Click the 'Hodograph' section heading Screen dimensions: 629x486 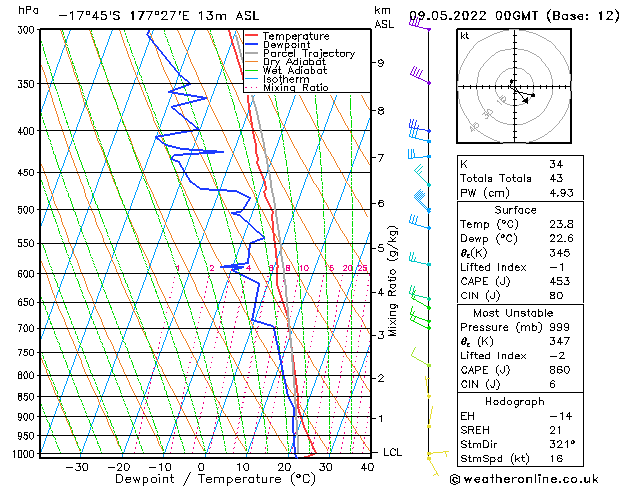click(x=515, y=401)
